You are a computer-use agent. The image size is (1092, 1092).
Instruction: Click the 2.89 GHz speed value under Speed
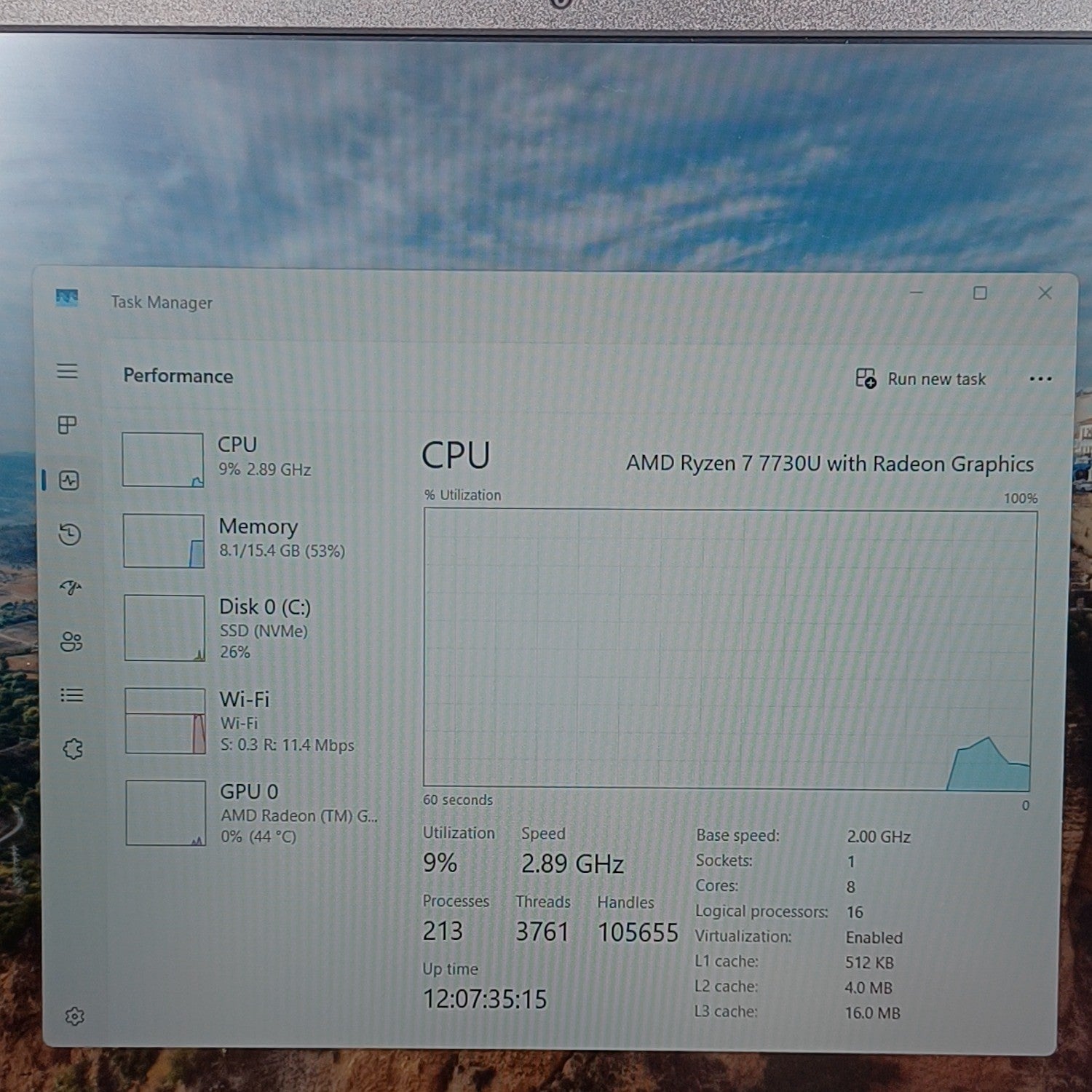572,864
